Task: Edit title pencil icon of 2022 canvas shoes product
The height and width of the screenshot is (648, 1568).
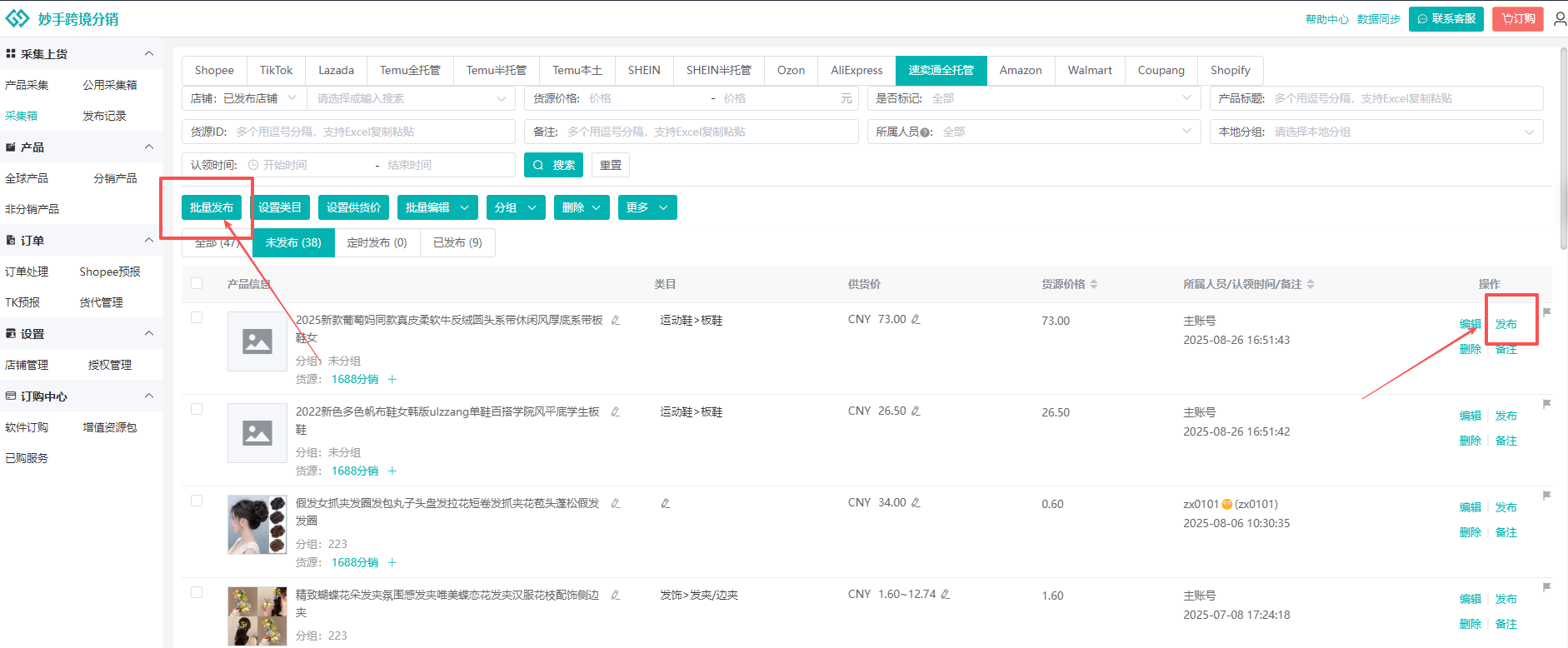Action: pos(615,411)
